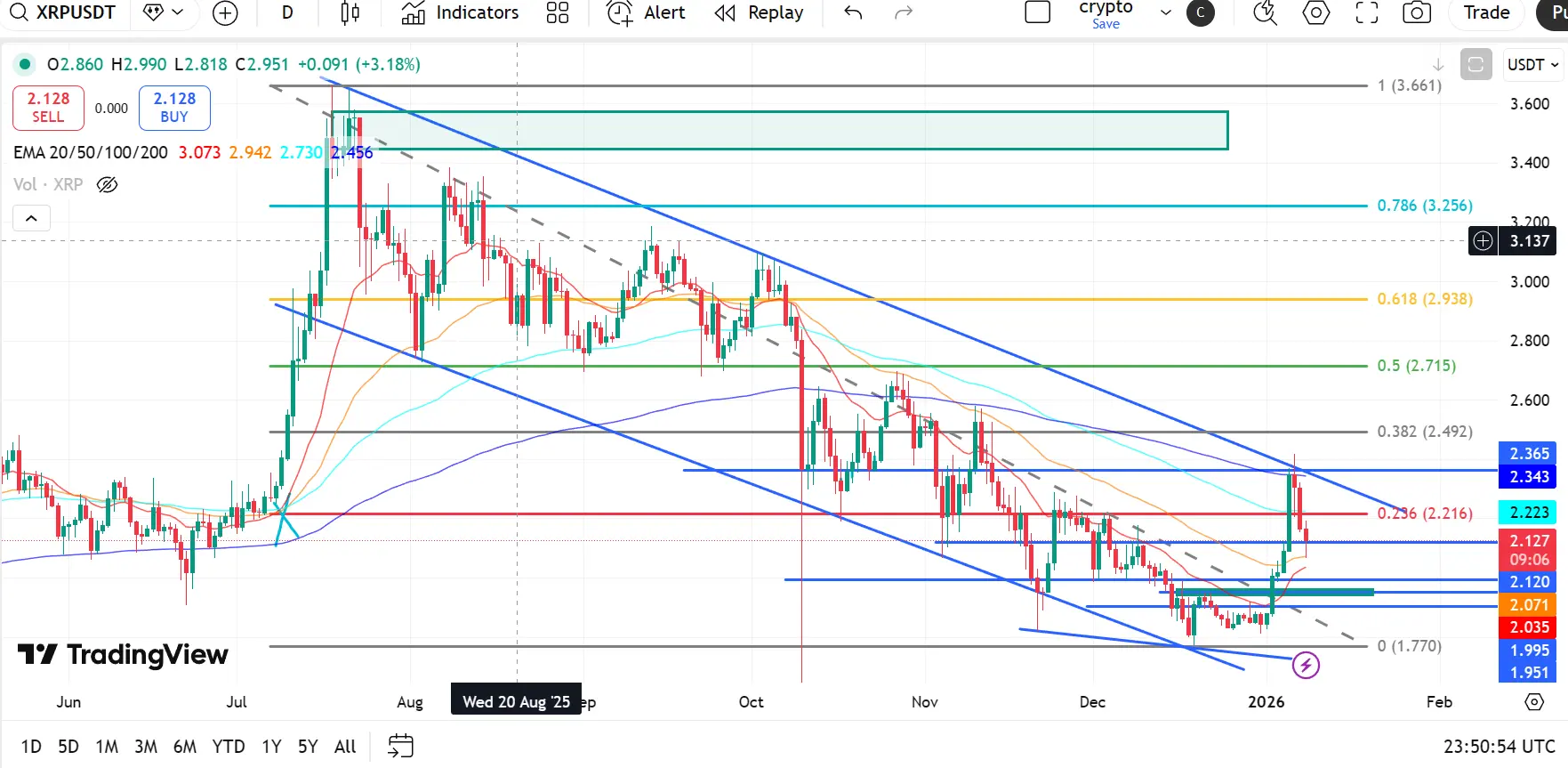Click the Fibonacci 0.618 (2.938) label
This screenshot has width=1568, height=768.
click(1425, 299)
